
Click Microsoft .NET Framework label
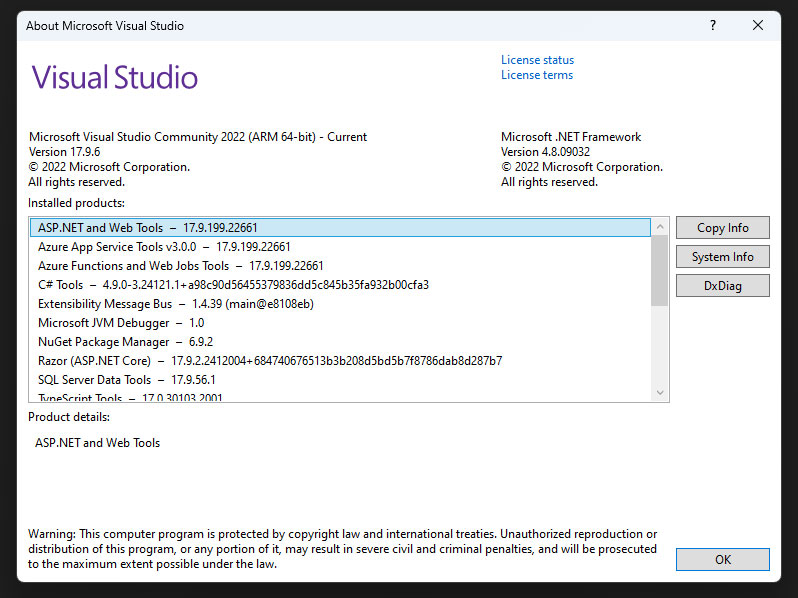571,137
